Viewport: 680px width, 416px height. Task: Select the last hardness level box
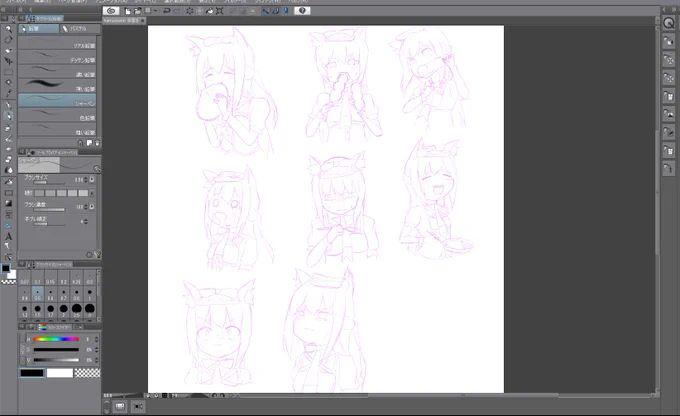pos(83,193)
